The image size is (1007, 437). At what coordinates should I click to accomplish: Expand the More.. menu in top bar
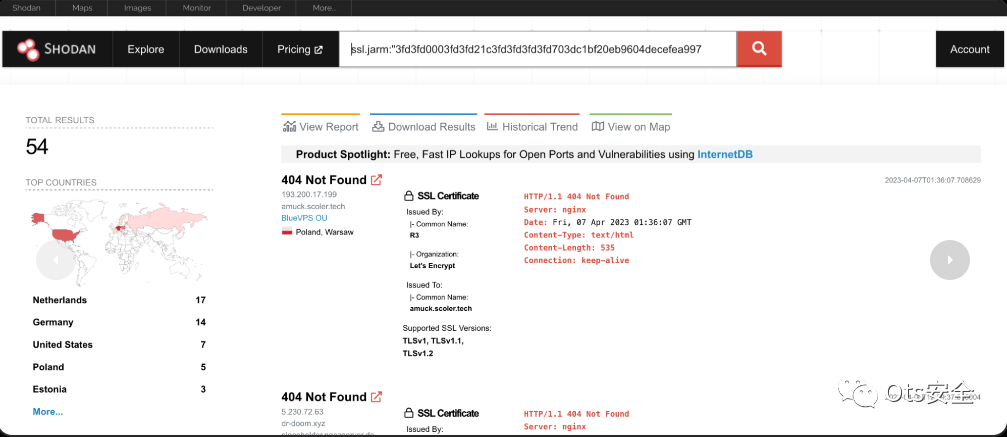pyautogui.click(x=324, y=8)
